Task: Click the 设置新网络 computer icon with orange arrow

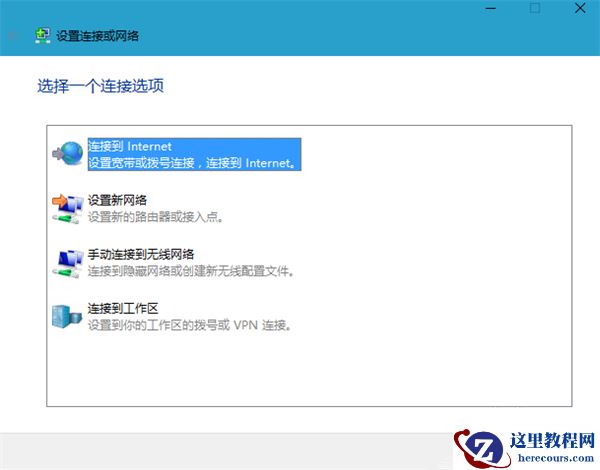Action: (x=68, y=209)
